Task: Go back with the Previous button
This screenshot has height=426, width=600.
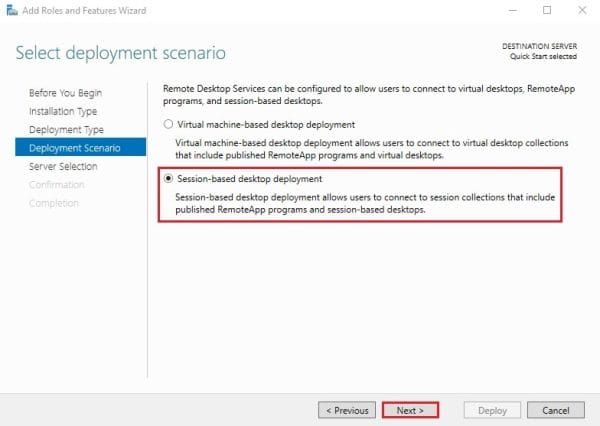Action: (346, 410)
